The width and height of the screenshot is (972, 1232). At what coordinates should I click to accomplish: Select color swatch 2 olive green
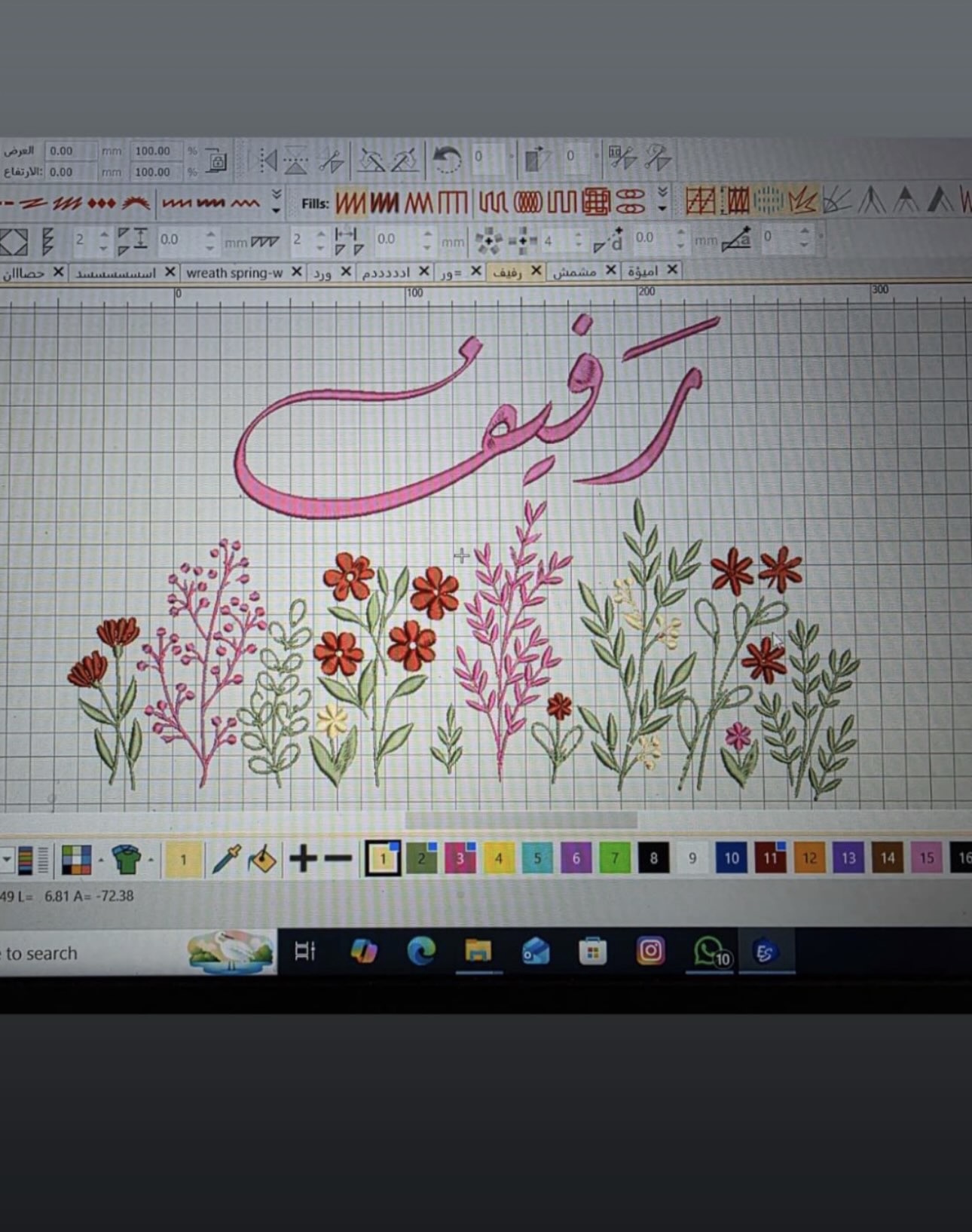[421, 858]
